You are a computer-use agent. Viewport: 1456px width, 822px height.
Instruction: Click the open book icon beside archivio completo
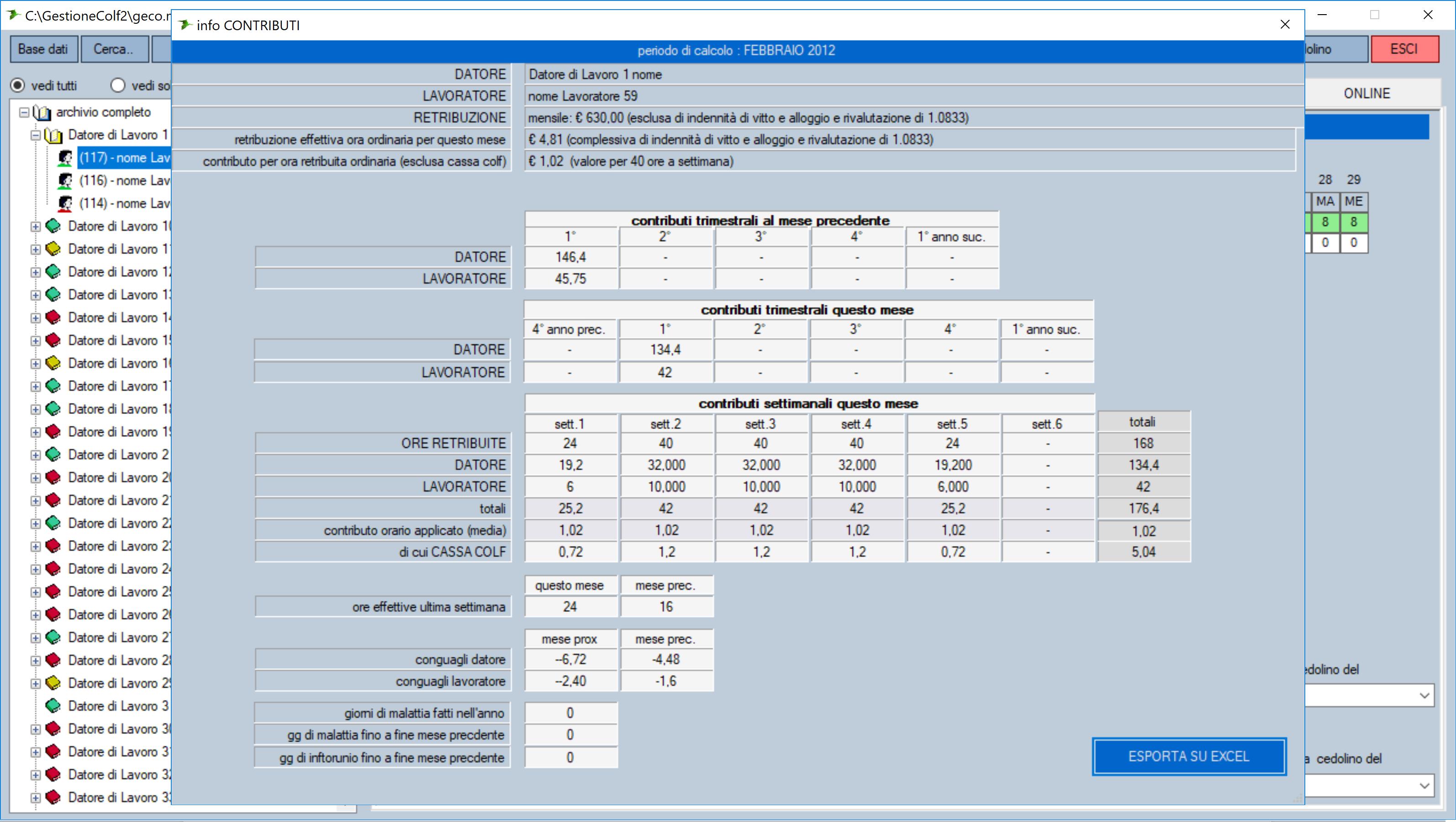[42, 112]
